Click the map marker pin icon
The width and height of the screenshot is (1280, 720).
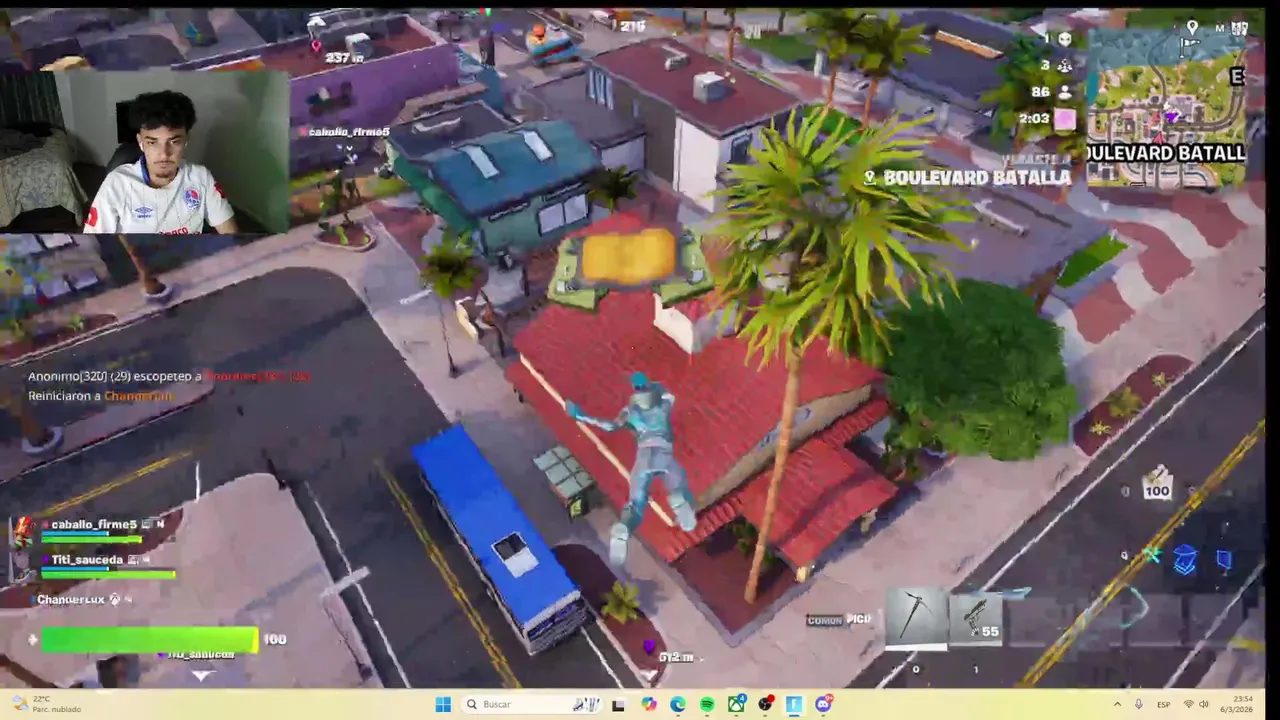coord(1192,28)
